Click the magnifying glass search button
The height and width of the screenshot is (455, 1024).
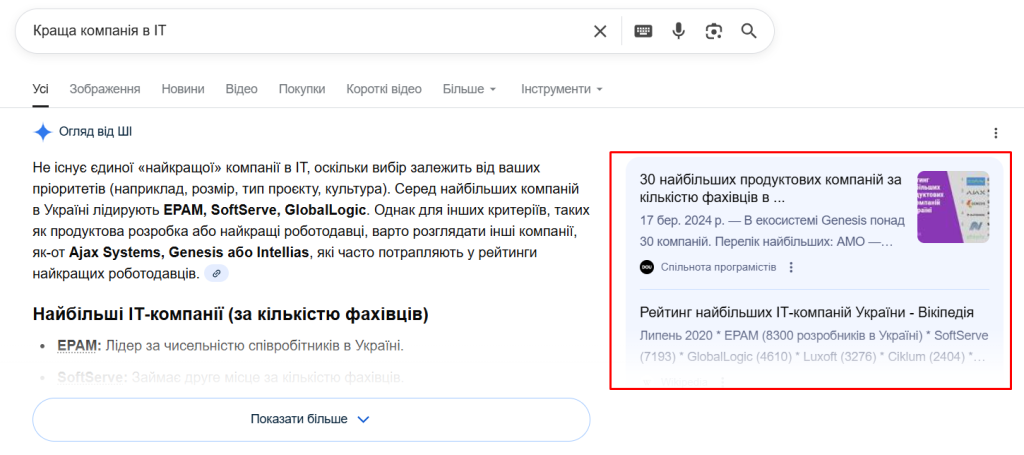pyautogui.click(x=748, y=31)
